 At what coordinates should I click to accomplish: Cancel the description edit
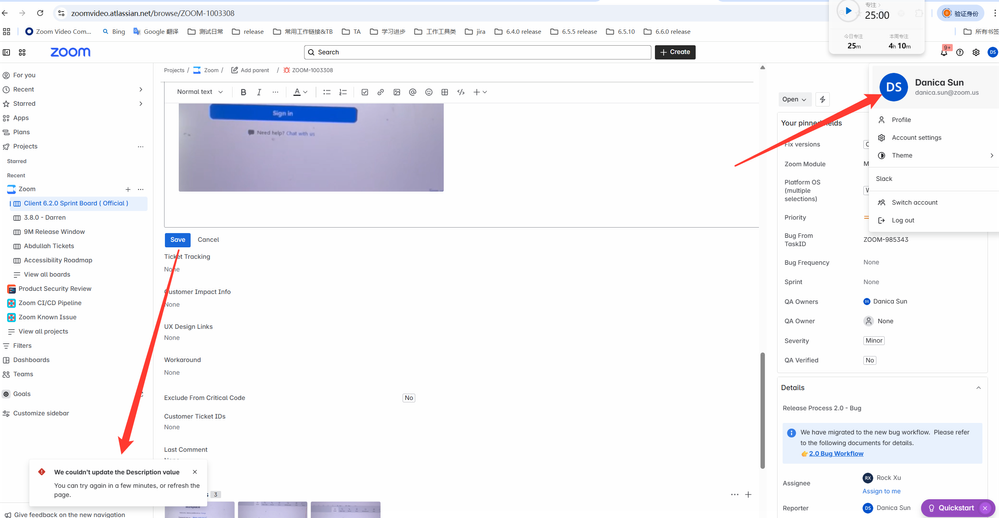(x=208, y=240)
